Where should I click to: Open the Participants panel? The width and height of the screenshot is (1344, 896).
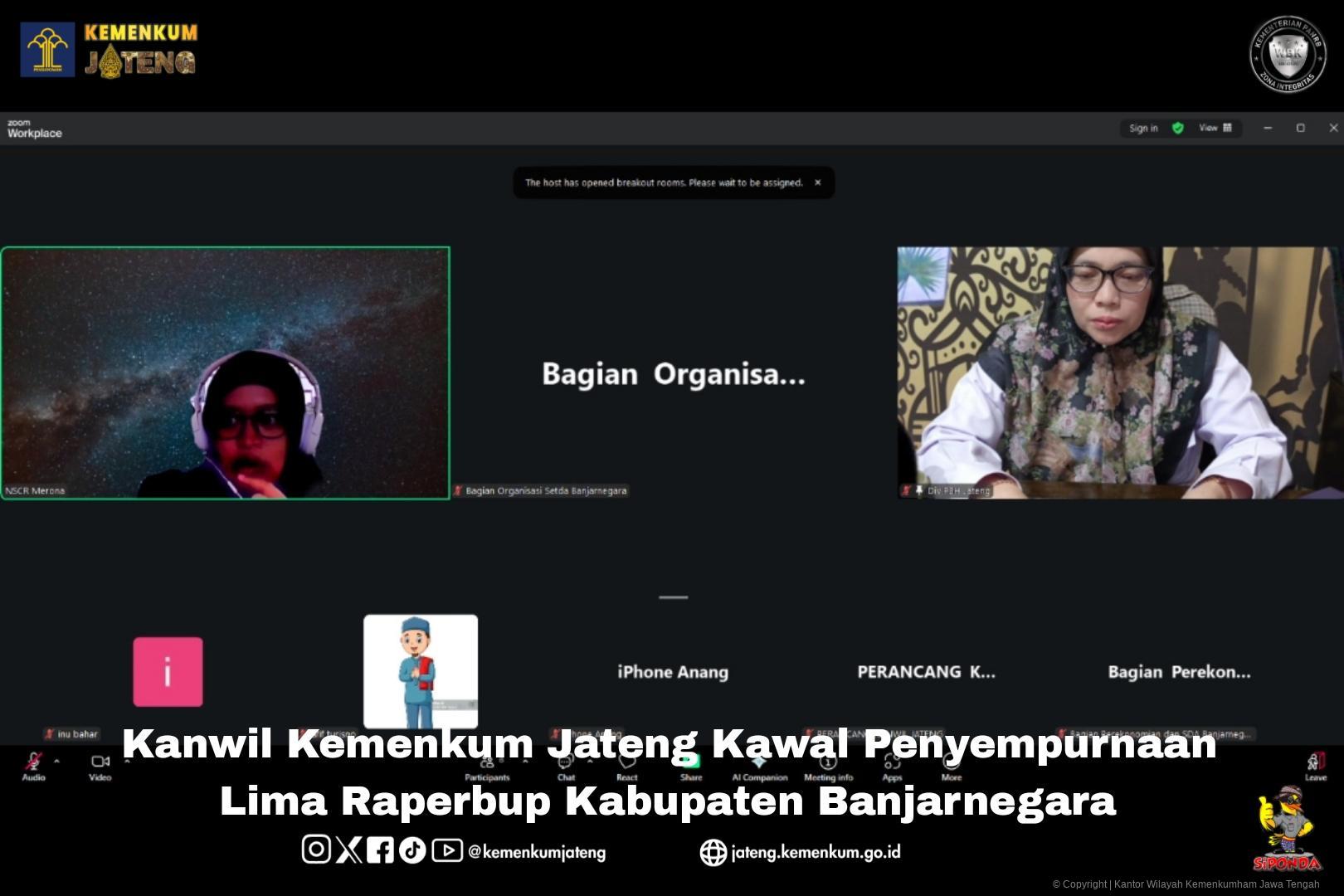[487, 767]
